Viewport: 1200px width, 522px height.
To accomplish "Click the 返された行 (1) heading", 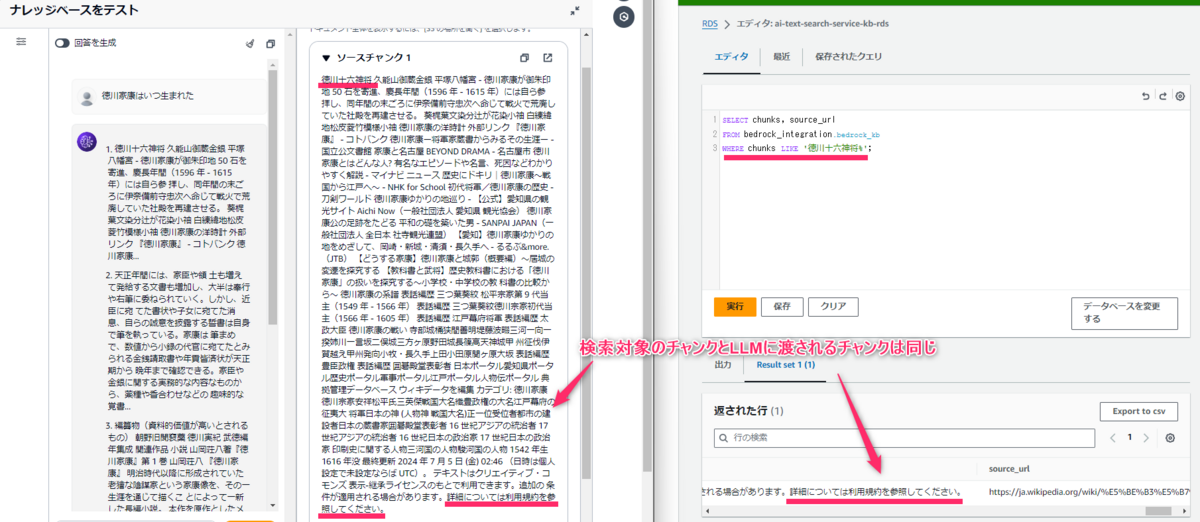I will (x=750, y=411).
